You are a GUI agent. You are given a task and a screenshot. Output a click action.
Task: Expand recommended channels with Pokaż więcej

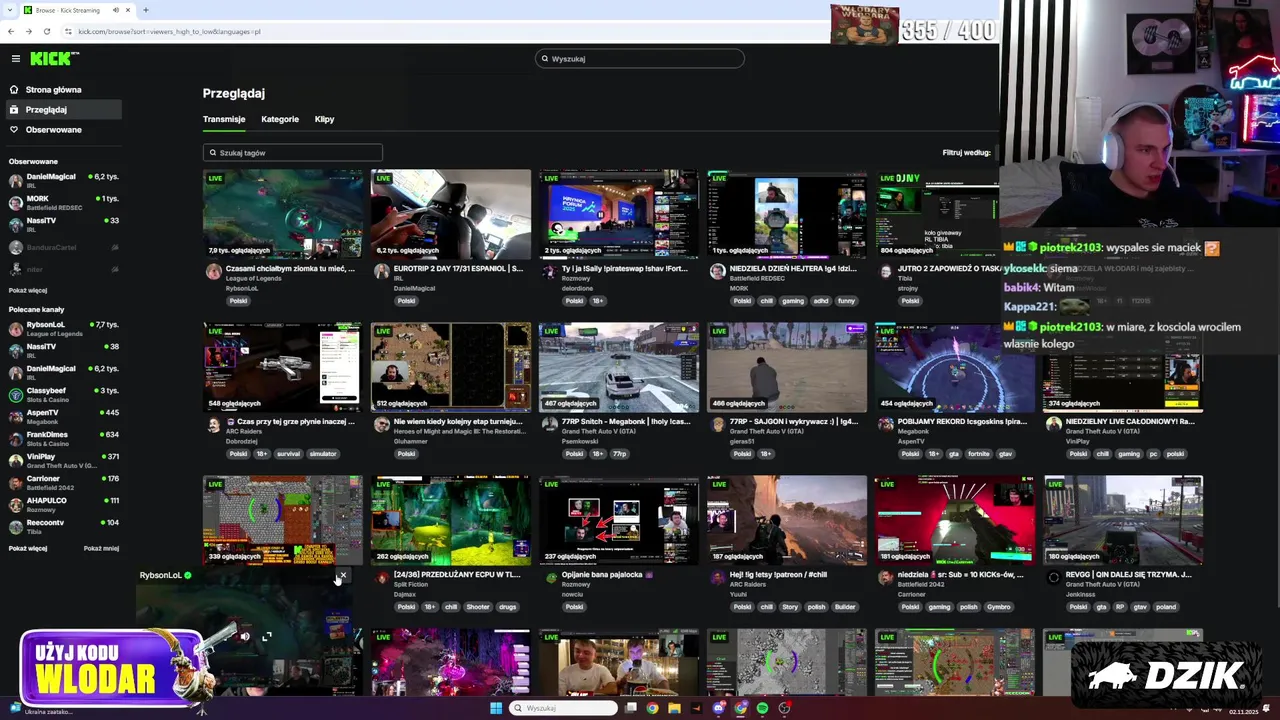click(28, 548)
